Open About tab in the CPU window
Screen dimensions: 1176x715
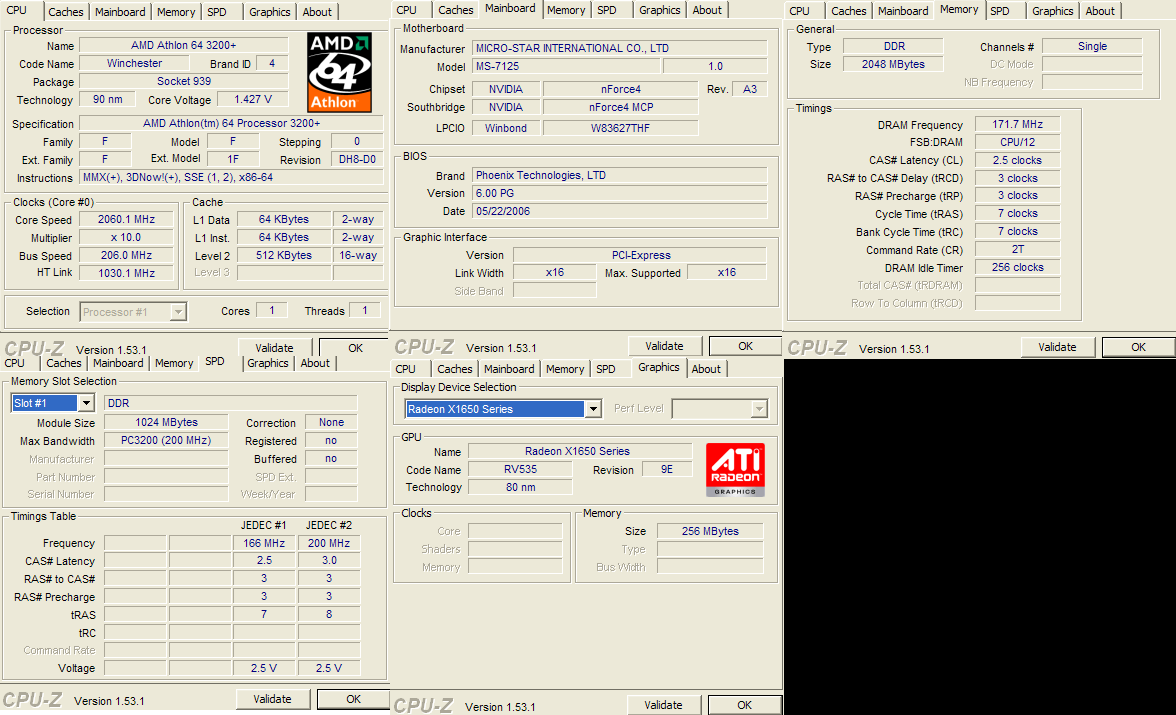317,12
